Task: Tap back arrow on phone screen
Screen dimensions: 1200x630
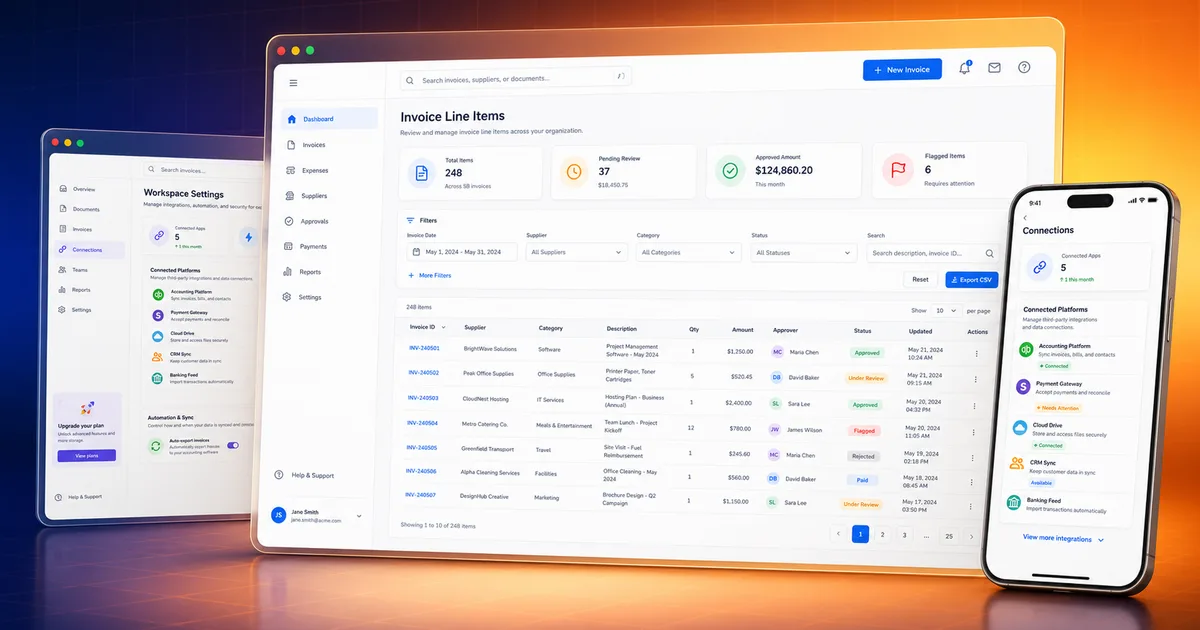Action: 1025,217
